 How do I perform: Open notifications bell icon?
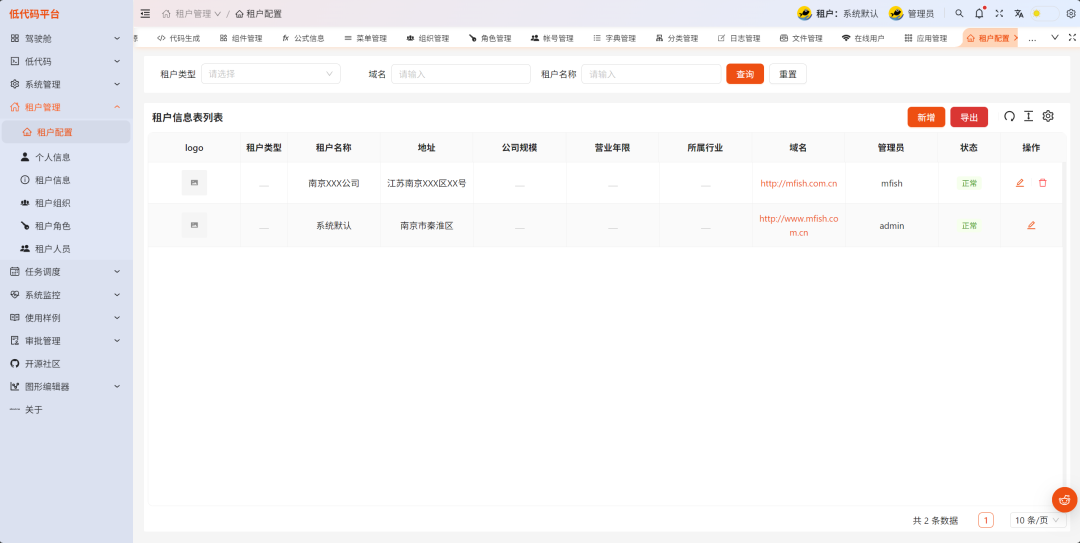pyautogui.click(x=979, y=14)
